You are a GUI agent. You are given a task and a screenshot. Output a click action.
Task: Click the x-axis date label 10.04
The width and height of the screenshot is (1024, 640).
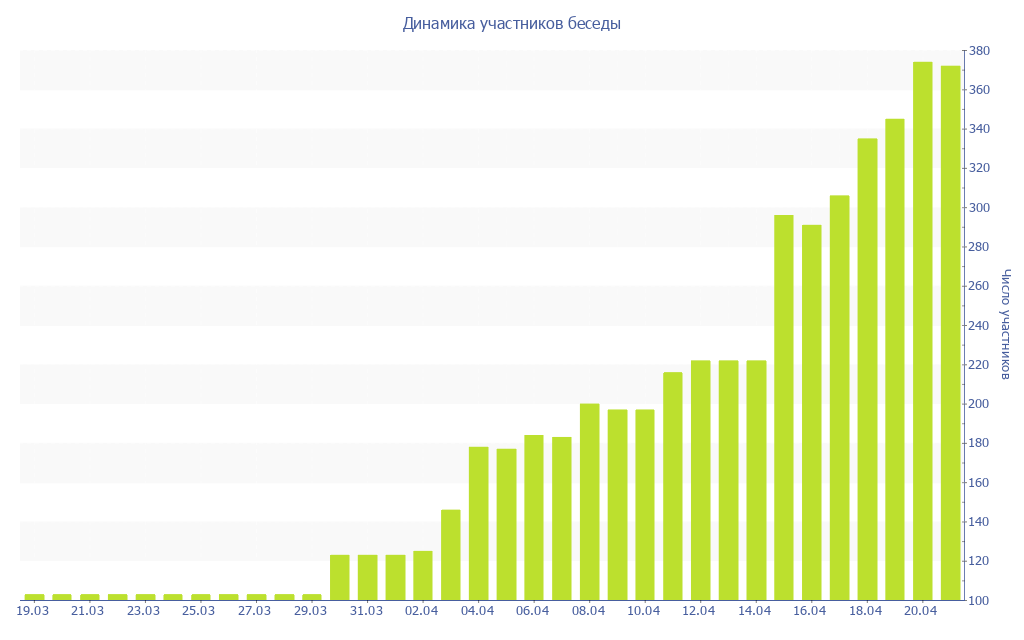(x=643, y=611)
